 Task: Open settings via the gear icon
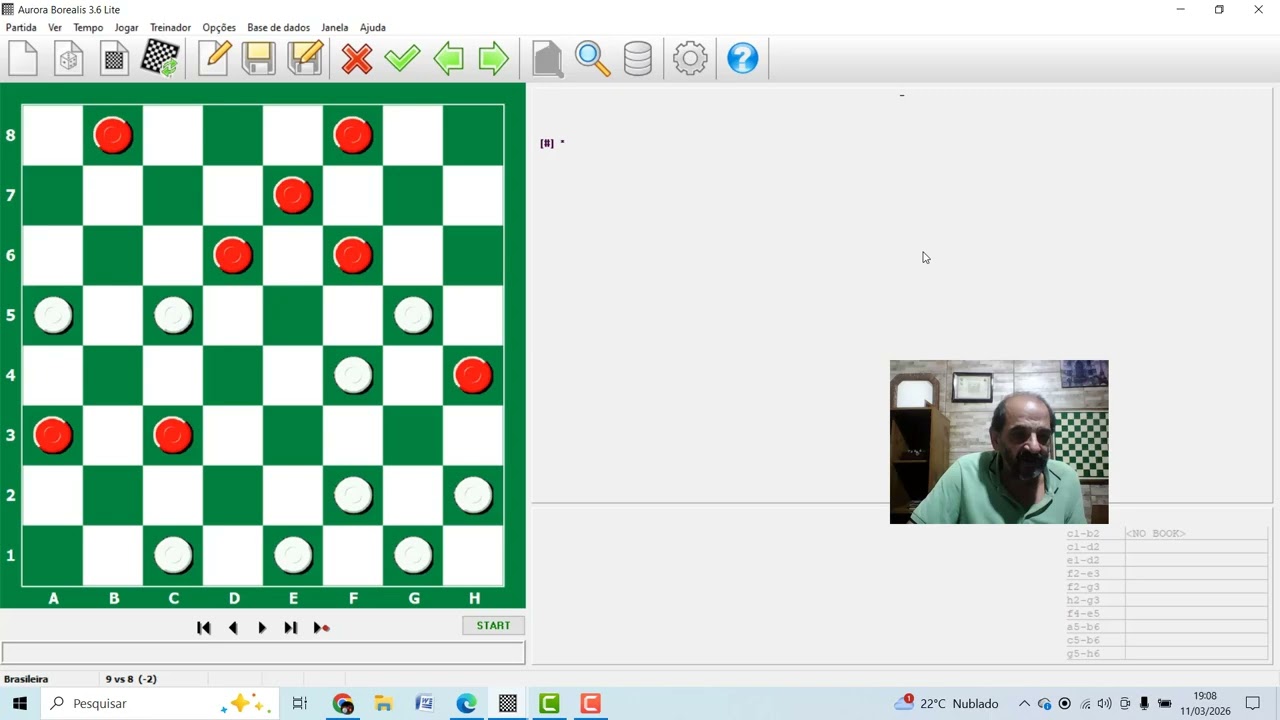(690, 59)
